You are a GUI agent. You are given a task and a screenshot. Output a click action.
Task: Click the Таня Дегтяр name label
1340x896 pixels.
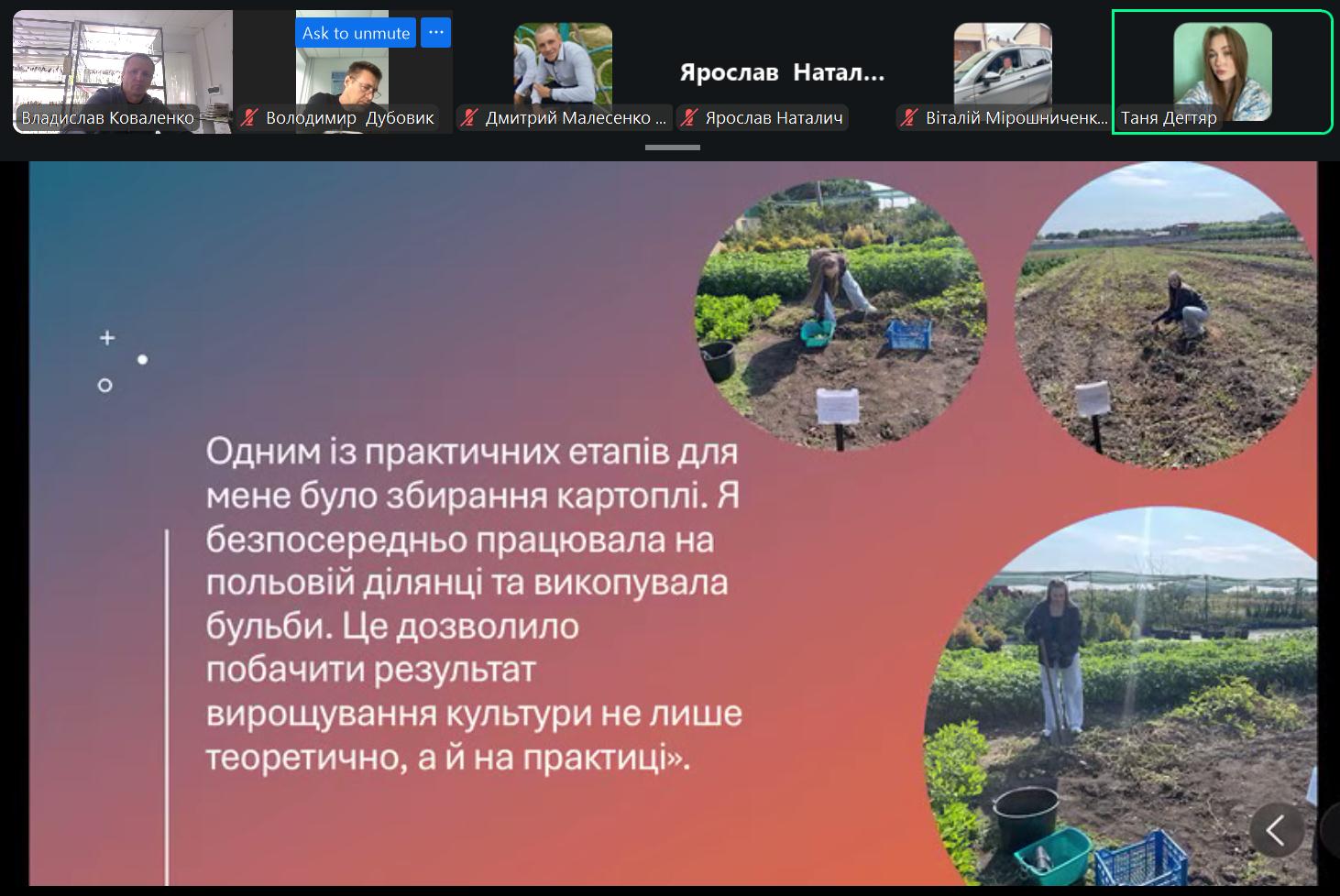pyautogui.click(x=1170, y=118)
